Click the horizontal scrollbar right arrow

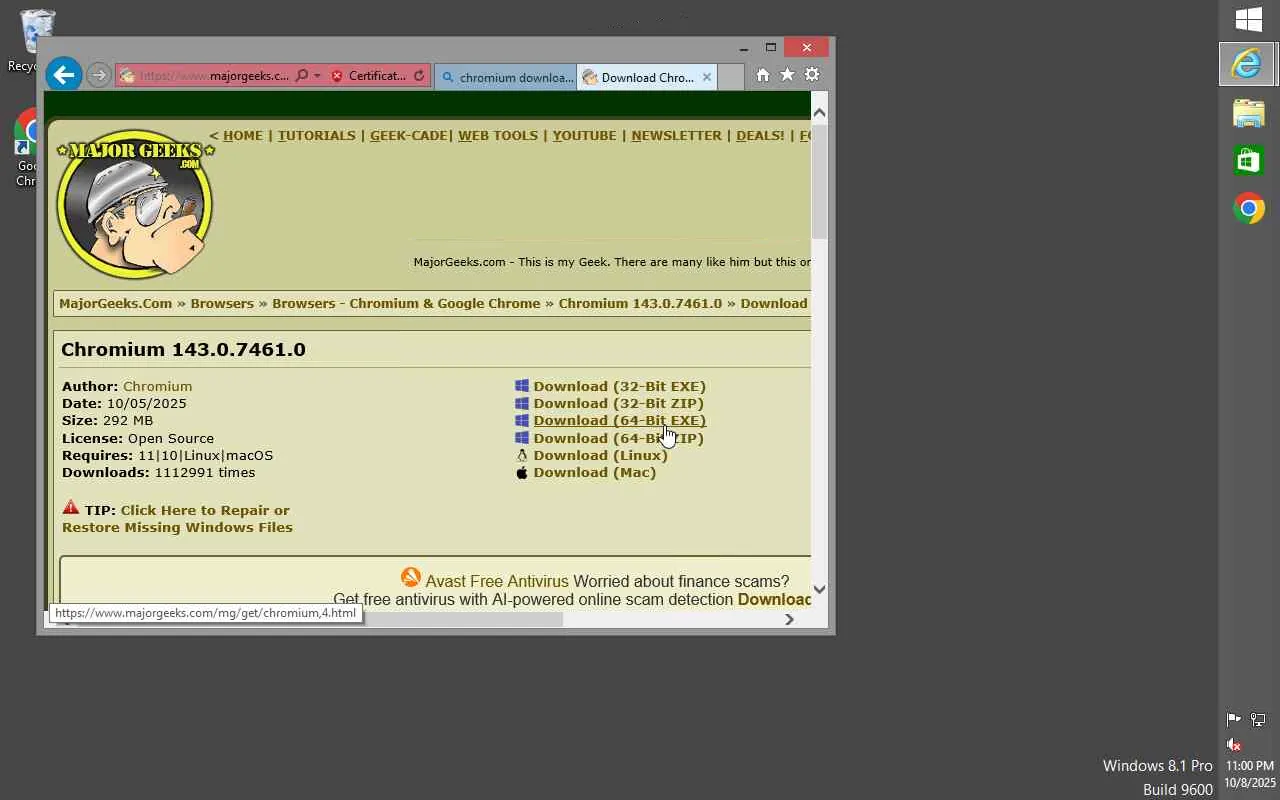point(789,619)
